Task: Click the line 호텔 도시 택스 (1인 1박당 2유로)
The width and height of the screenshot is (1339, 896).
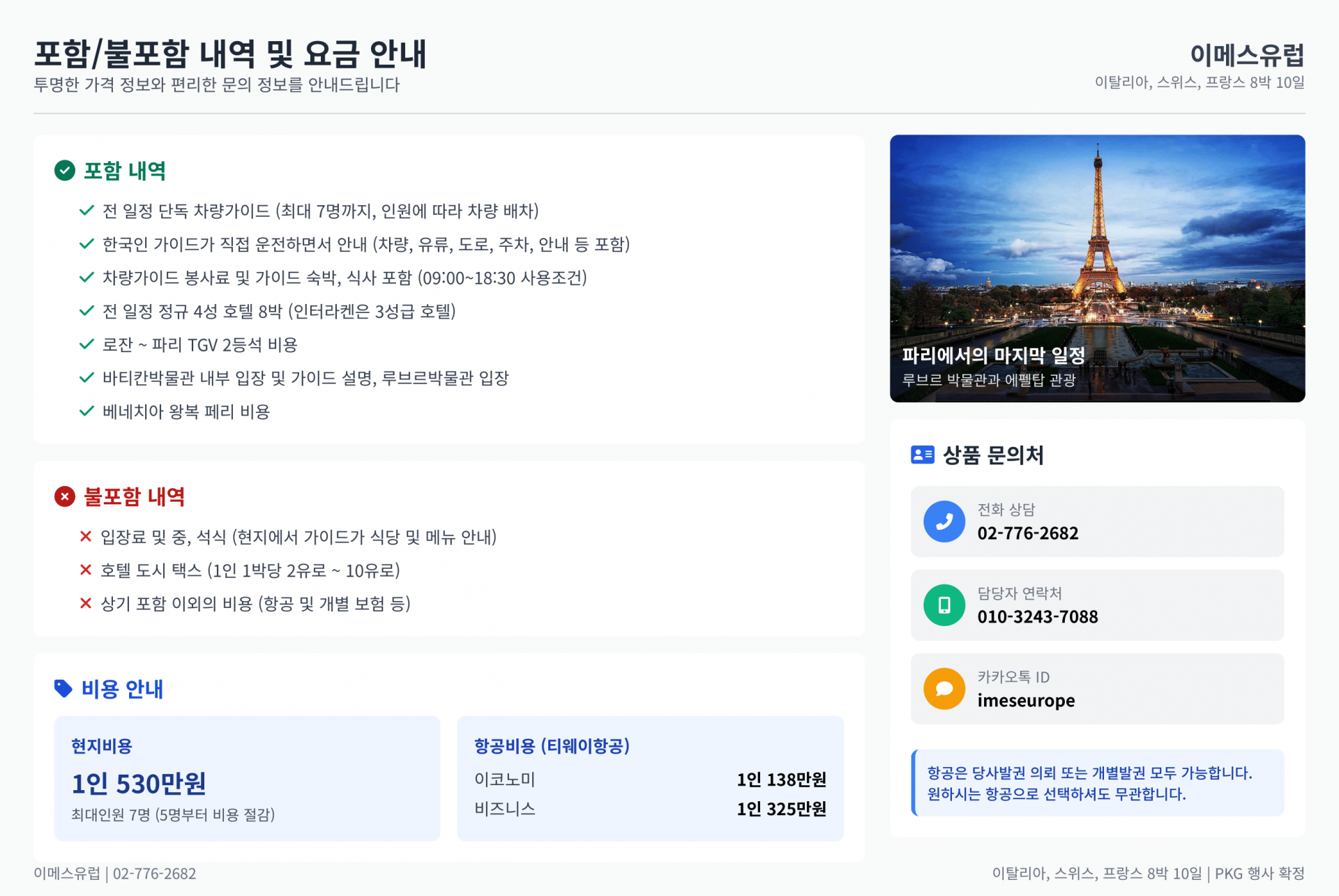Action: 250,570
